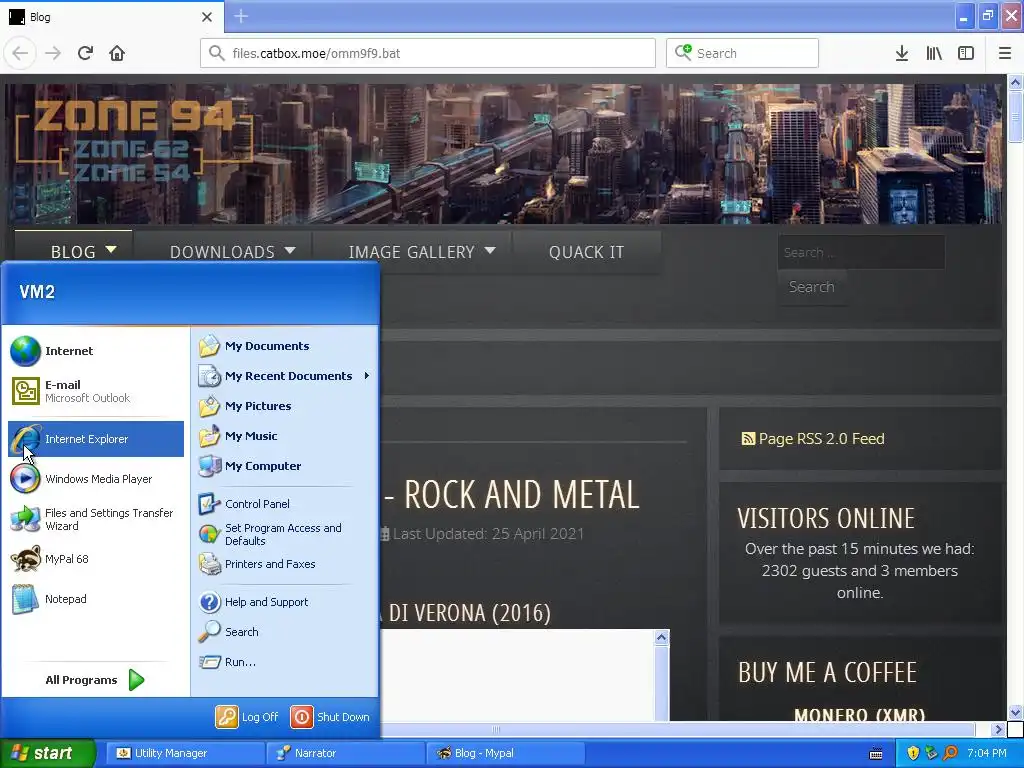Click the VISITORS ONLINE heading
The height and width of the screenshot is (768, 1024).
pyautogui.click(x=826, y=519)
